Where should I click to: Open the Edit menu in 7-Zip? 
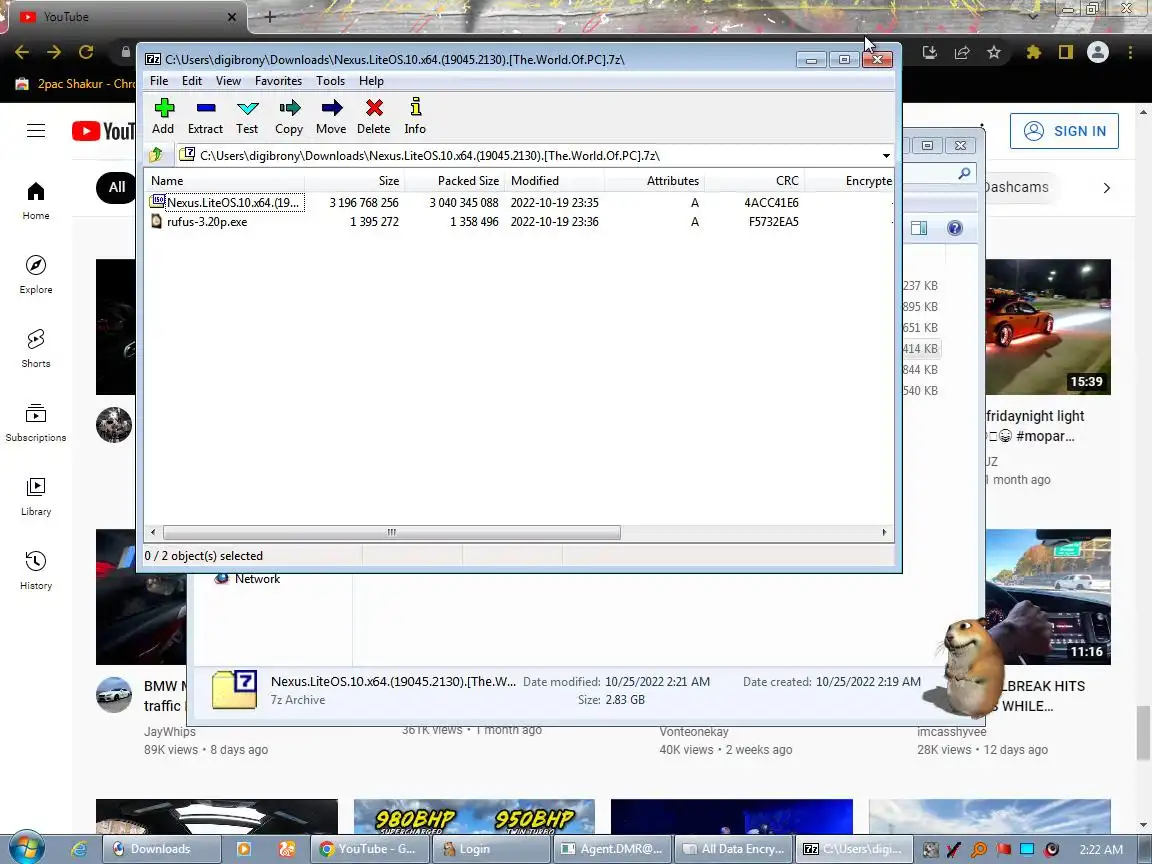(x=192, y=81)
